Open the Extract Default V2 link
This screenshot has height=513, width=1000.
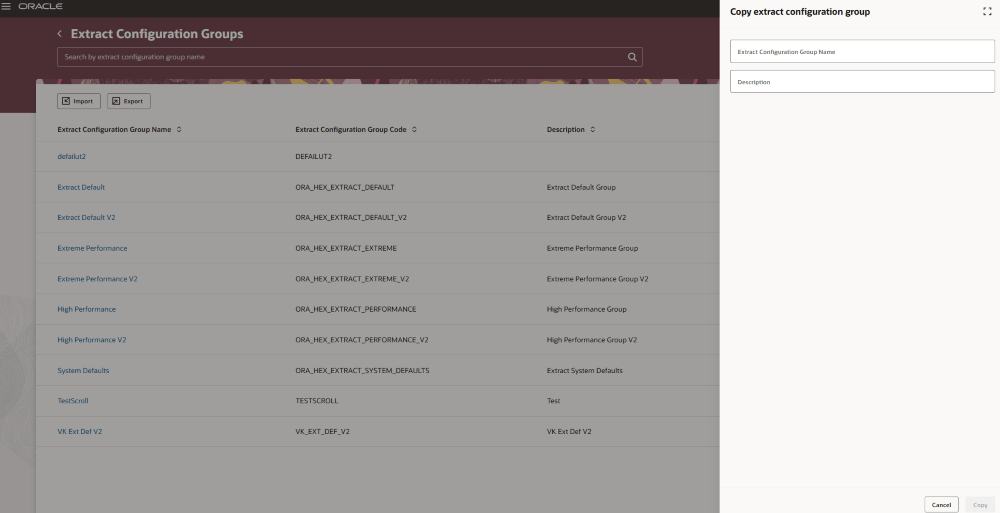tap(86, 218)
